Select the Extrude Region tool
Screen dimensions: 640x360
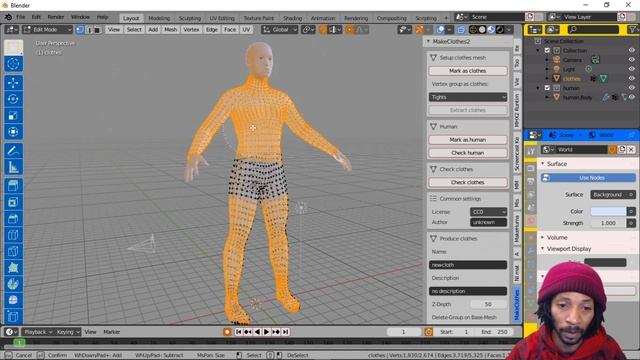(13, 186)
